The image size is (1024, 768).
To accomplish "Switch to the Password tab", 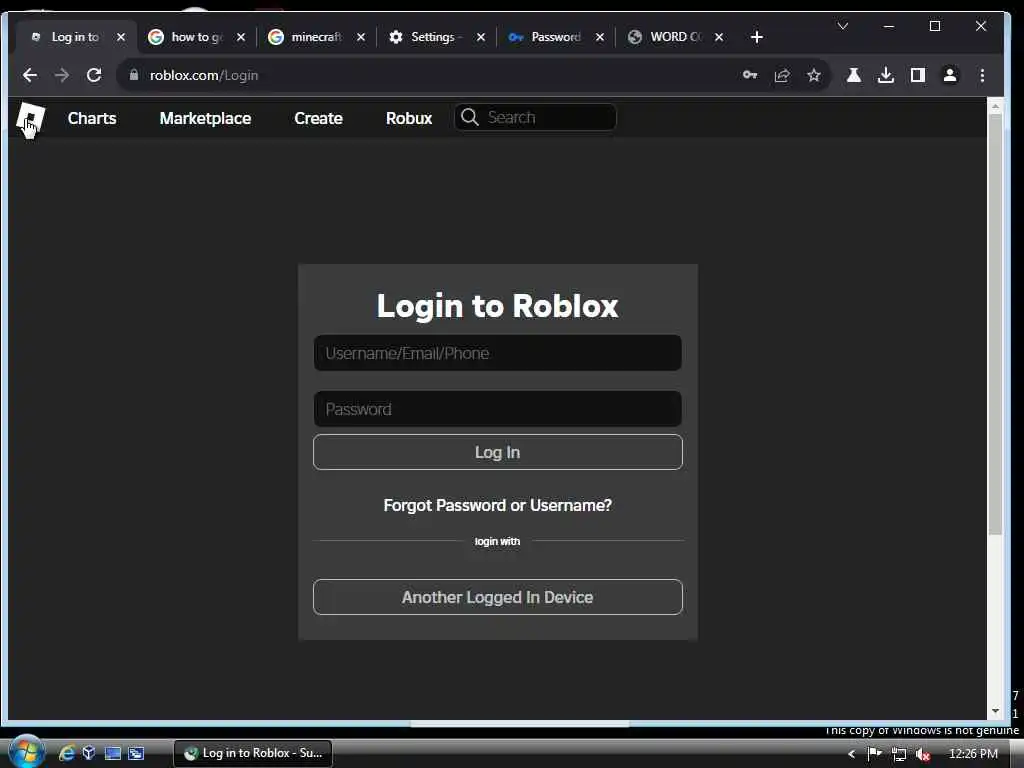I will pyautogui.click(x=555, y=37).
